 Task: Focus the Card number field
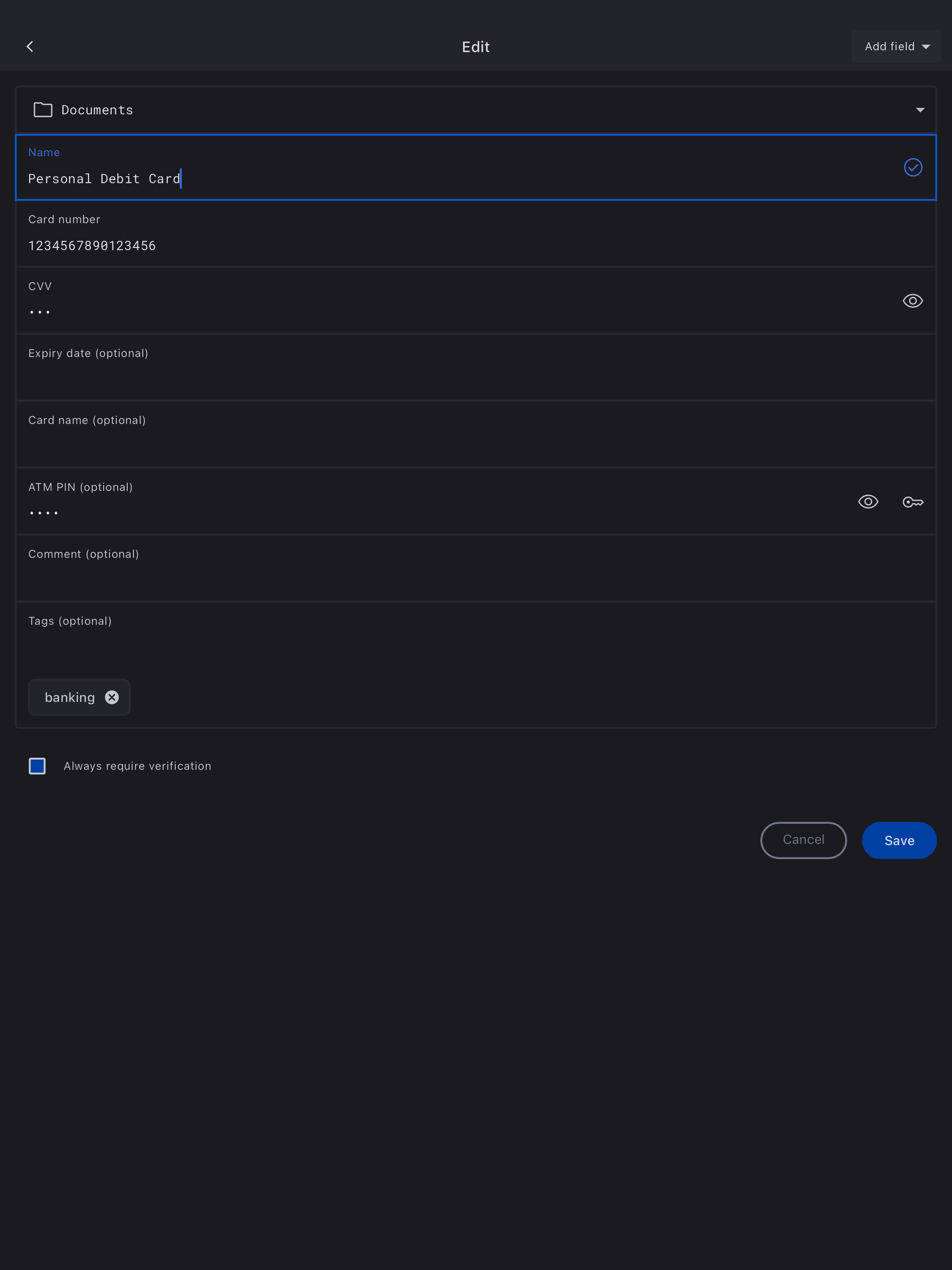pyautogui.click(x=402, y=245)
